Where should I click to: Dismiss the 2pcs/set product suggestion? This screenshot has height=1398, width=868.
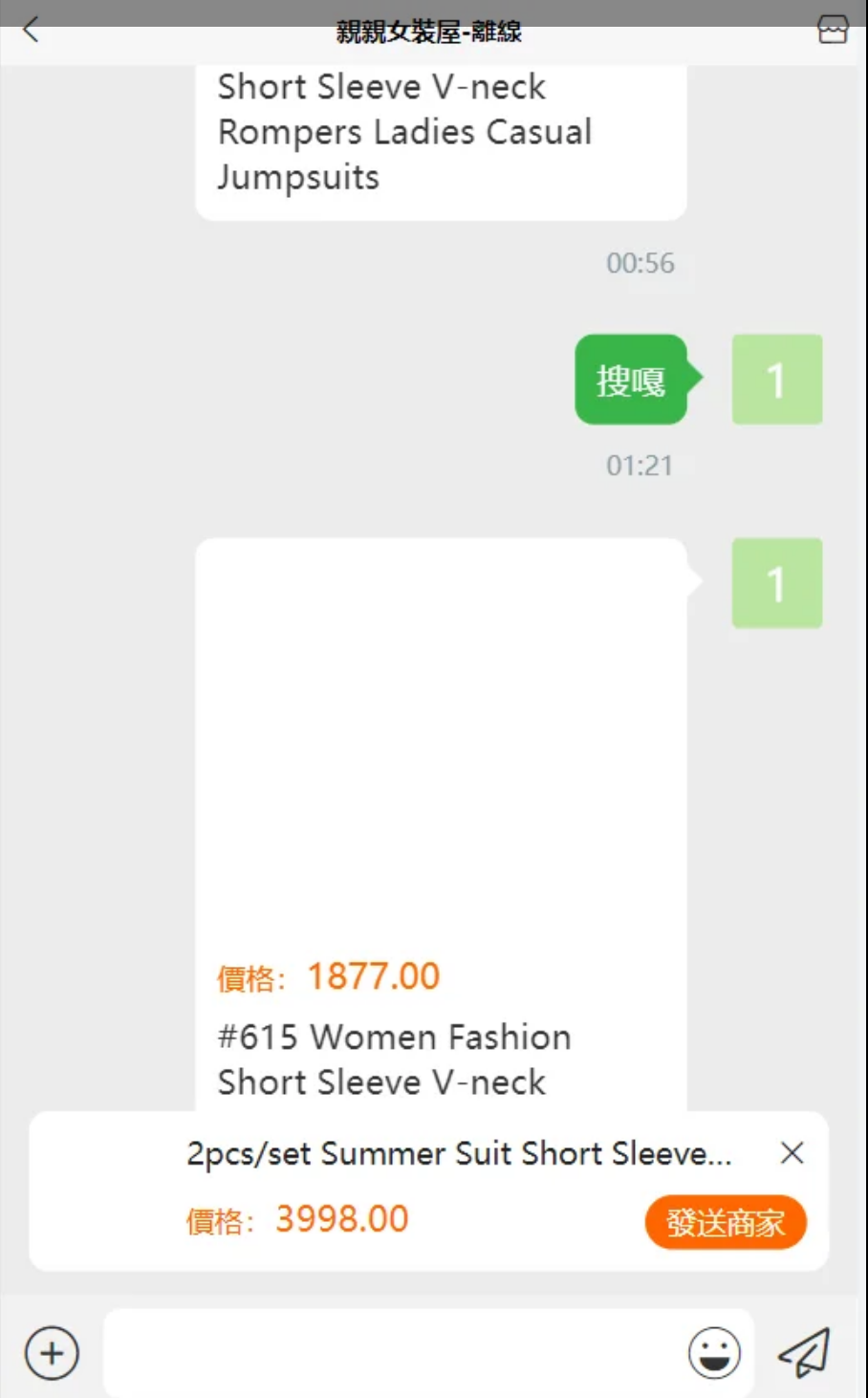tap(792, 1153)
